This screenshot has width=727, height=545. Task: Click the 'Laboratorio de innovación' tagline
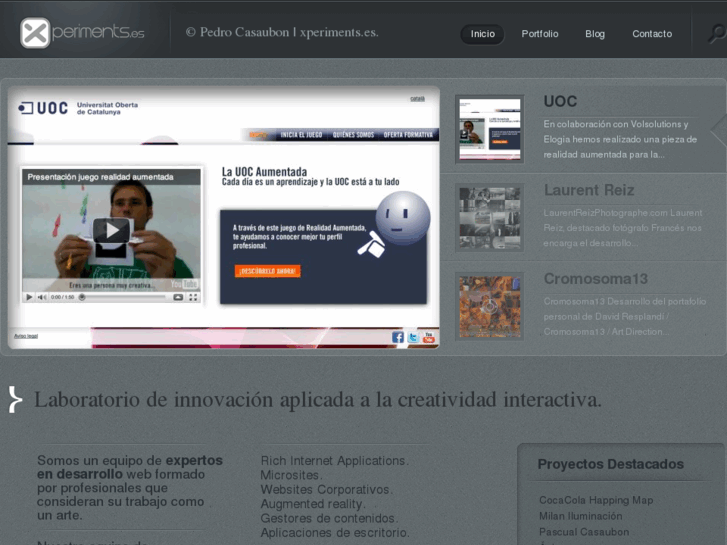[318, 399]
